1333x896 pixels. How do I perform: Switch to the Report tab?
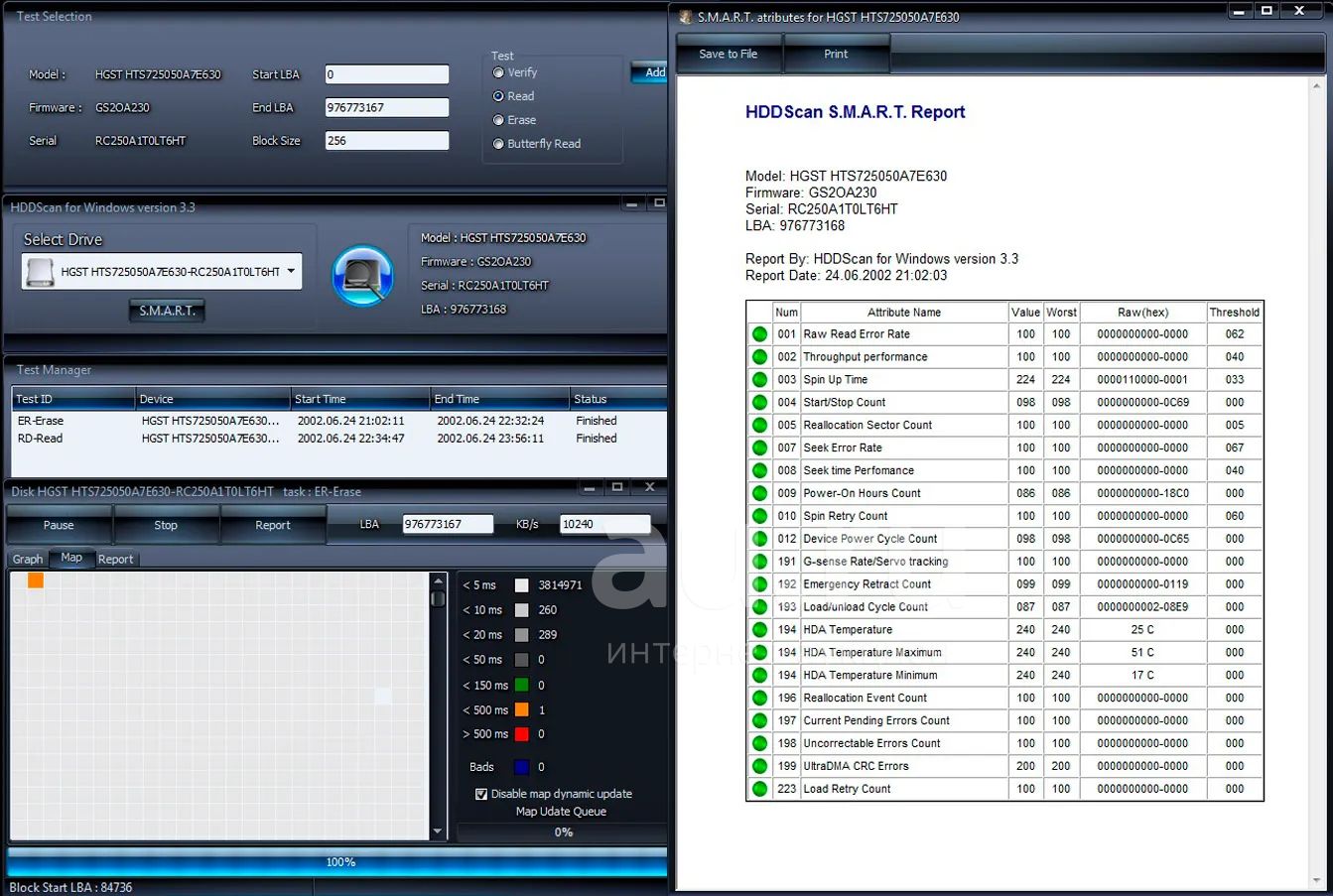[x=115, y=559]
